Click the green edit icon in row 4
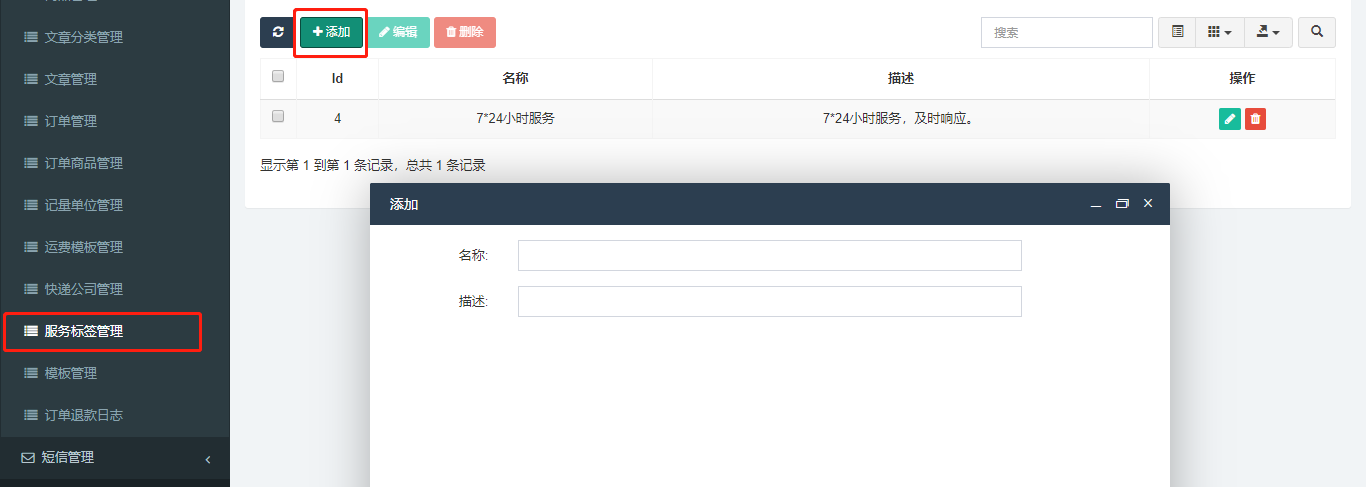 pos(1230,119)
